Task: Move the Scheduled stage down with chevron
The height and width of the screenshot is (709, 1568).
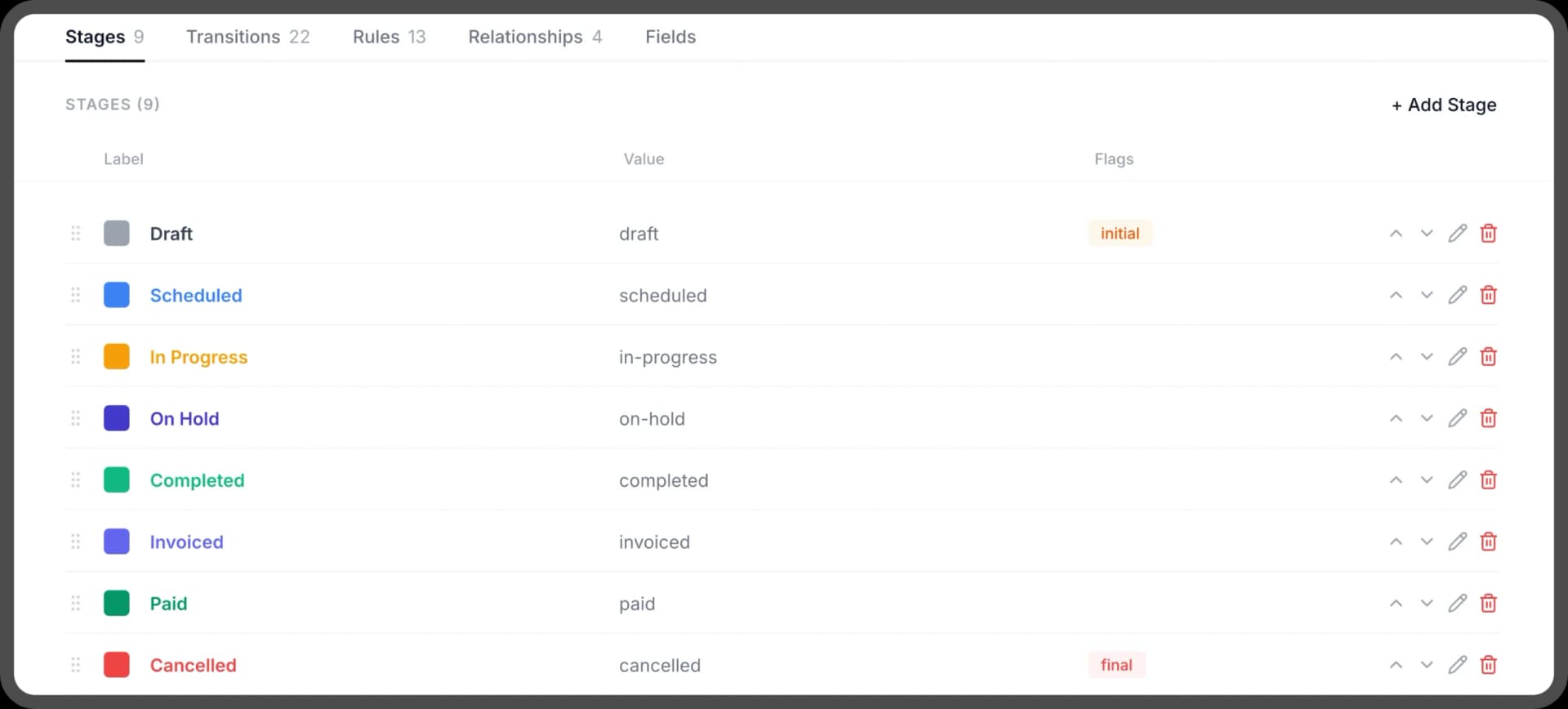Action: tap(1427, 295)
